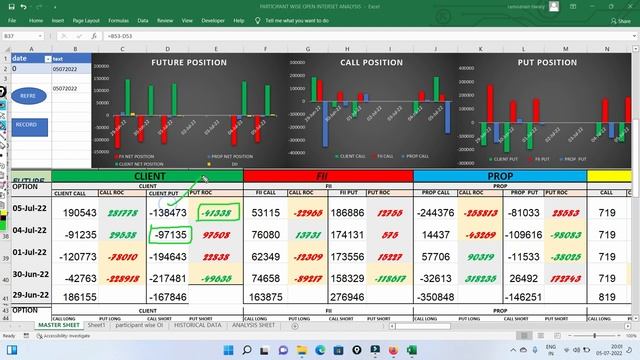This screenshot has width=640, height=360.
Task: Open Customize Quick Access Toolbar arrow
Action: click(x=54, y=7)
